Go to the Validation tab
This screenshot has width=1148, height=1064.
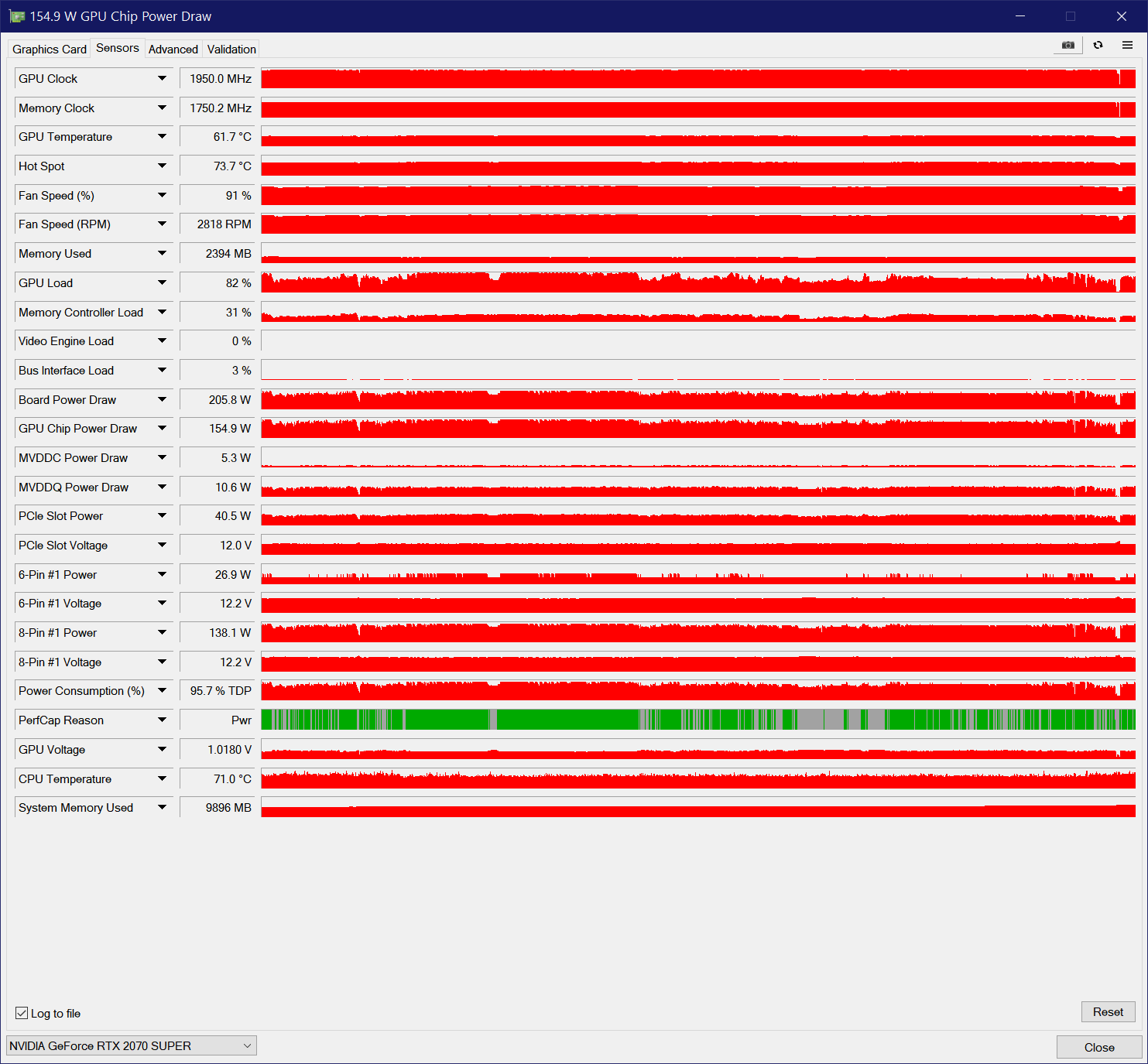[x=231, y=49]
